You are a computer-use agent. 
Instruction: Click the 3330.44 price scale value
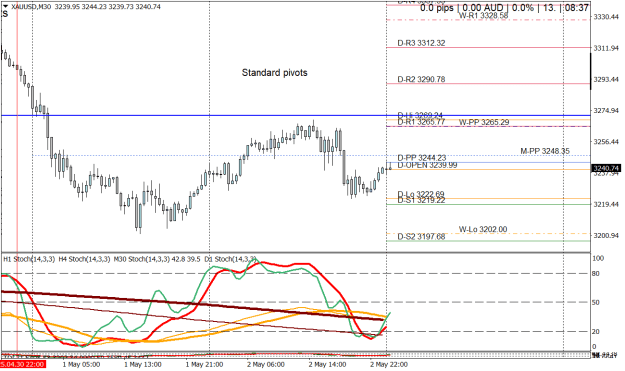pos(606,17)
